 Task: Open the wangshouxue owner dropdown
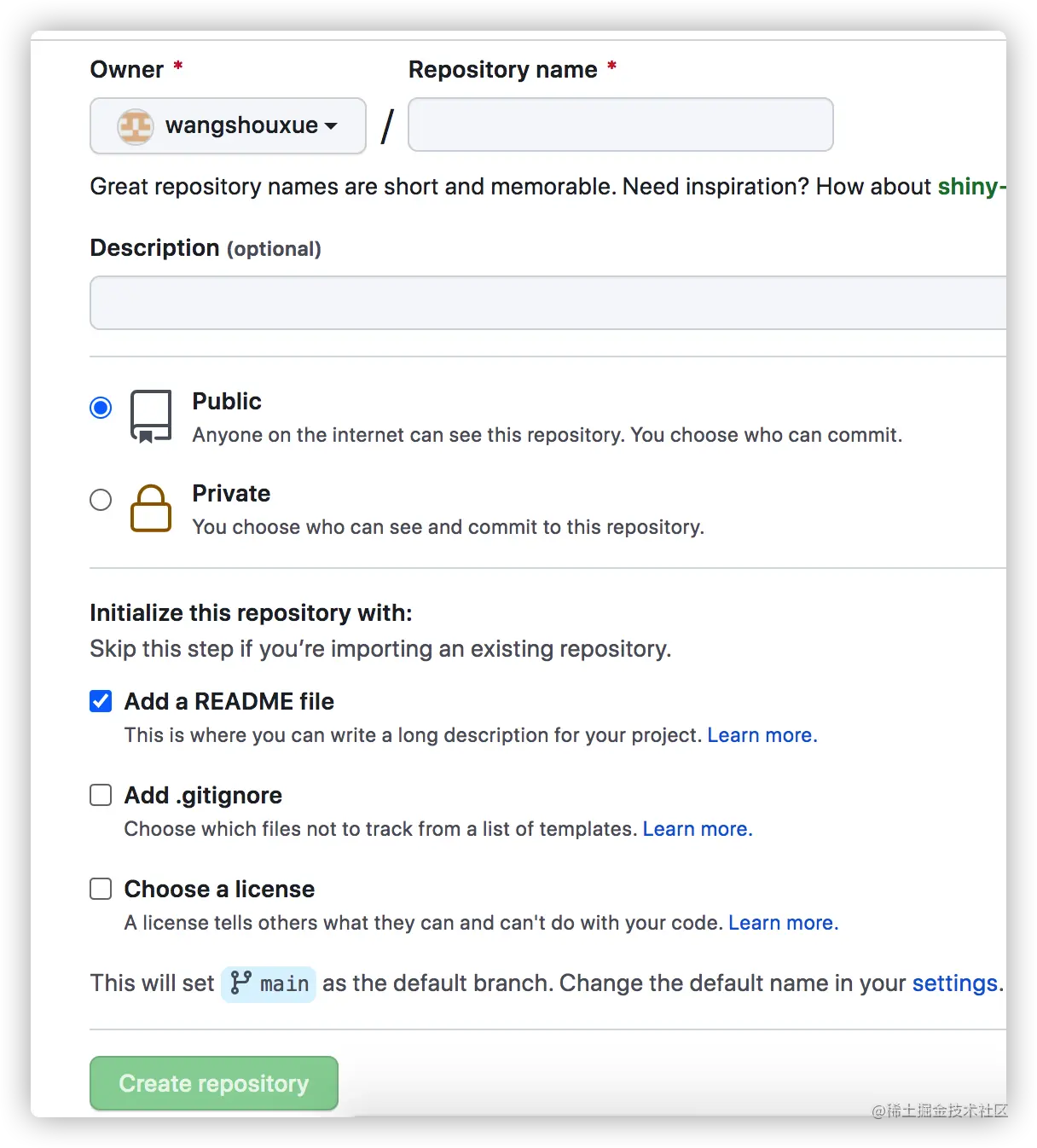coord(228,126)
